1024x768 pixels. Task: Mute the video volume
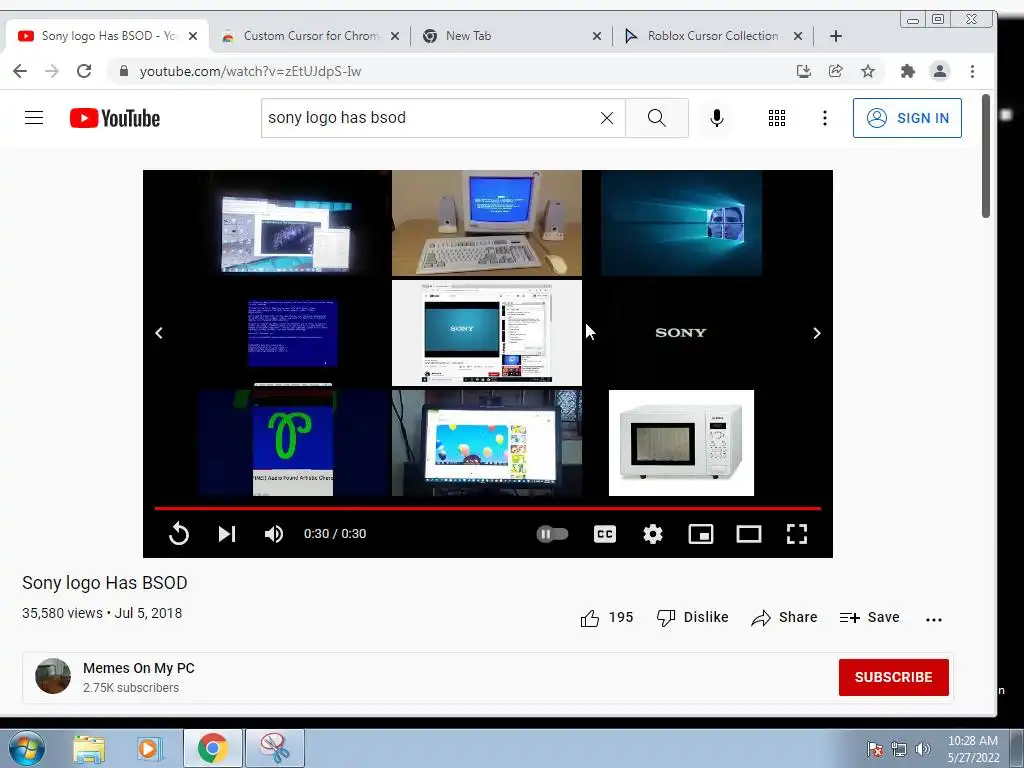[x=274, y=534]
